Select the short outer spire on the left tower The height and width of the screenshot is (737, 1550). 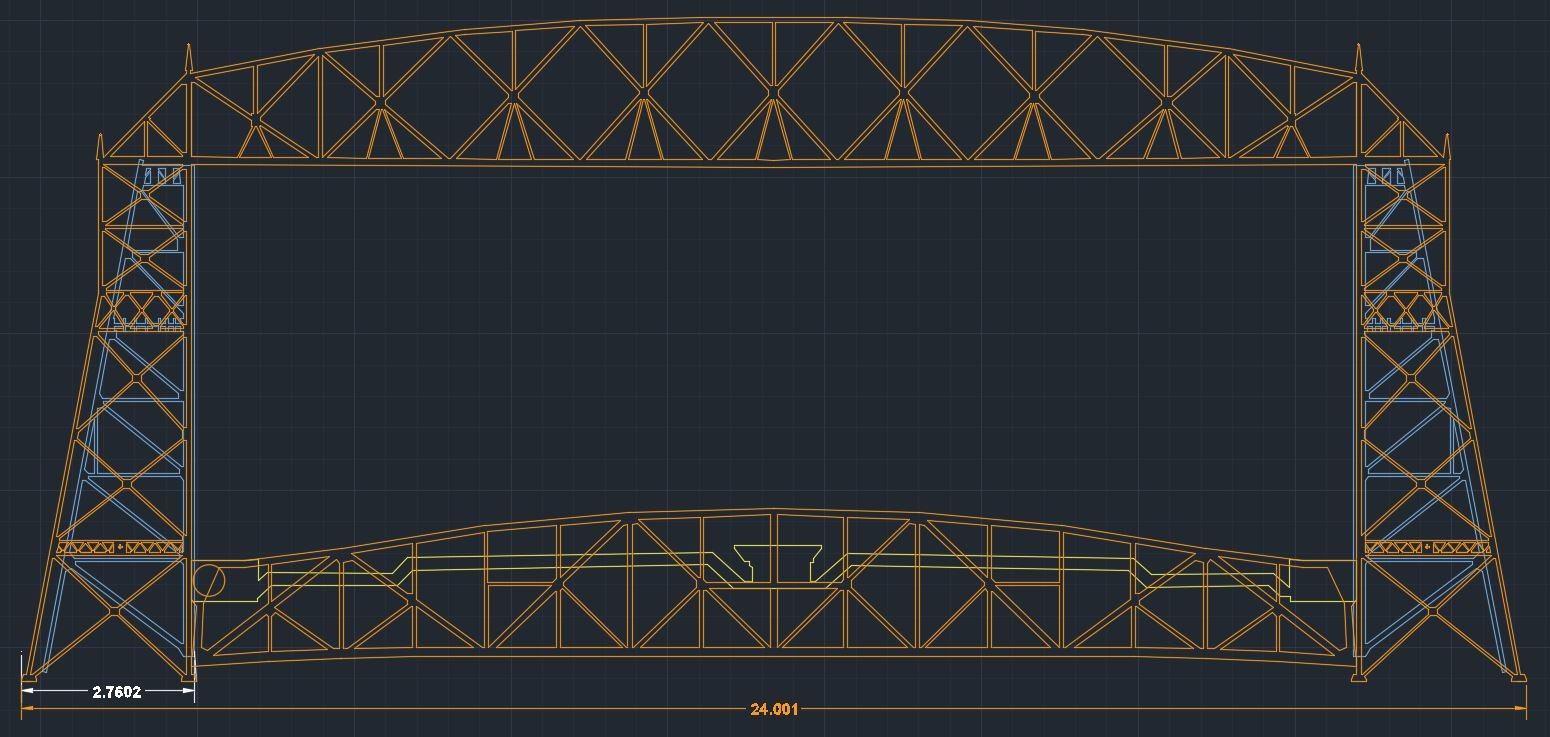(x=99, y=147)
